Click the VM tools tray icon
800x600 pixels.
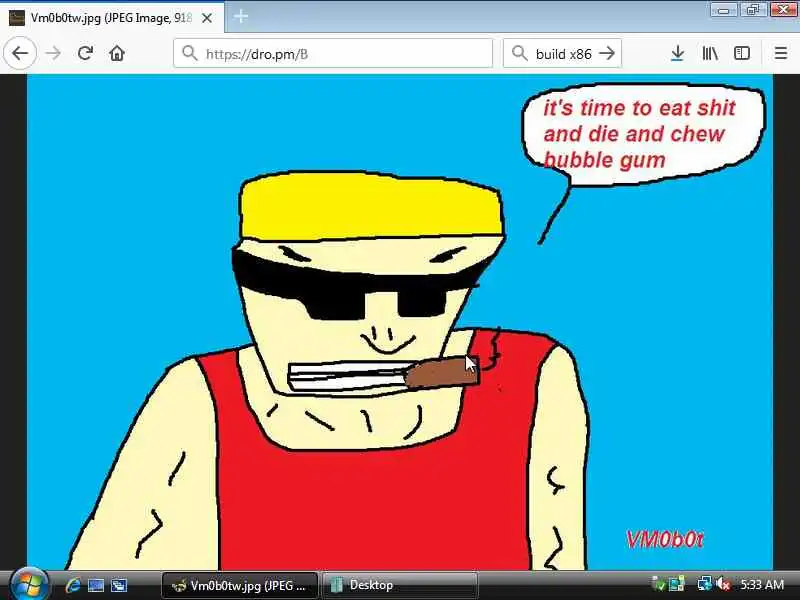(677, 584)
